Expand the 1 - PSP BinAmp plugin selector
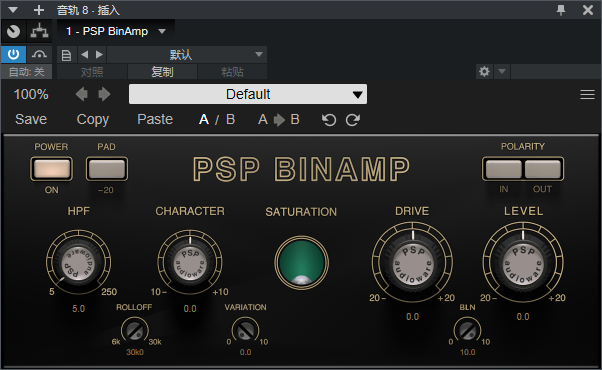Viewport: 602px width, 370px height. tap(116, 31)
